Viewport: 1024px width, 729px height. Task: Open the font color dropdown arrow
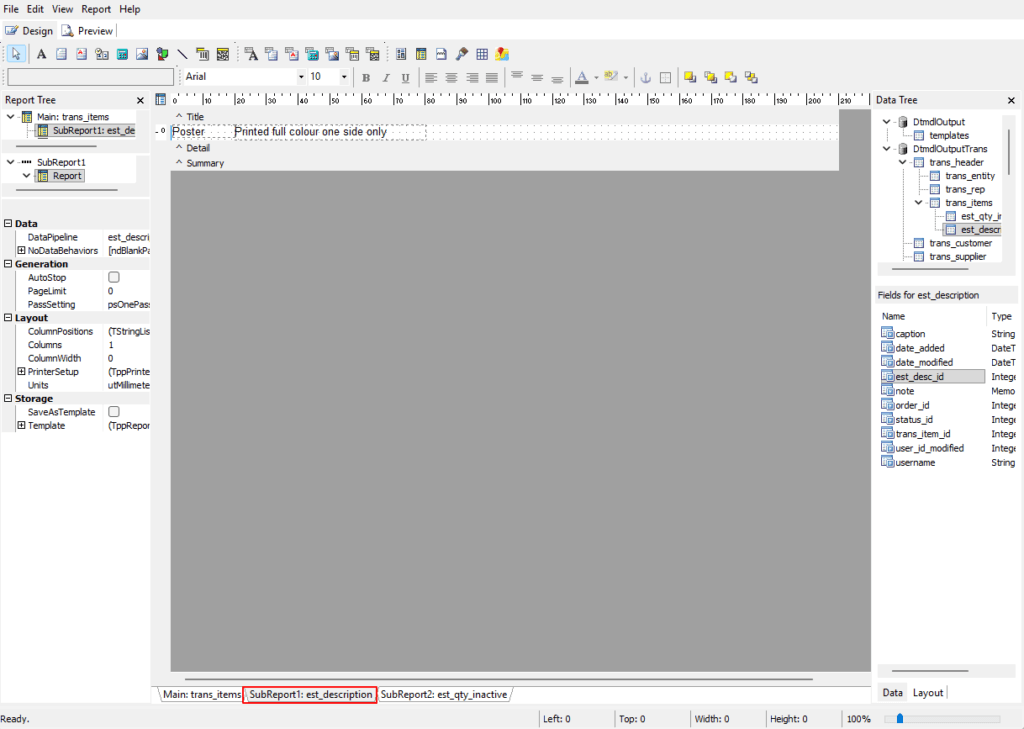click(596, 78)
